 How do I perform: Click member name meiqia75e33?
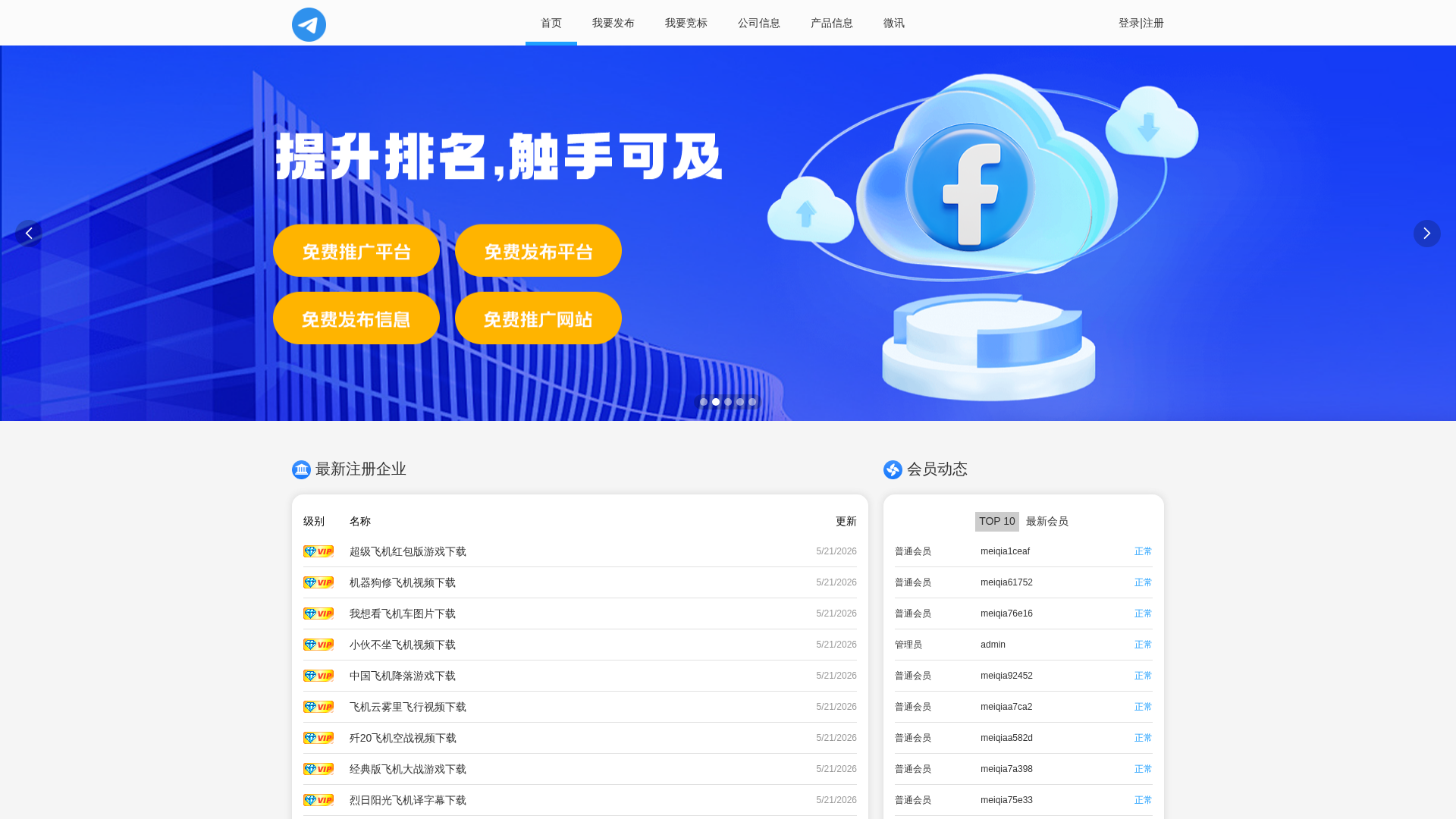pos(1006,800)
